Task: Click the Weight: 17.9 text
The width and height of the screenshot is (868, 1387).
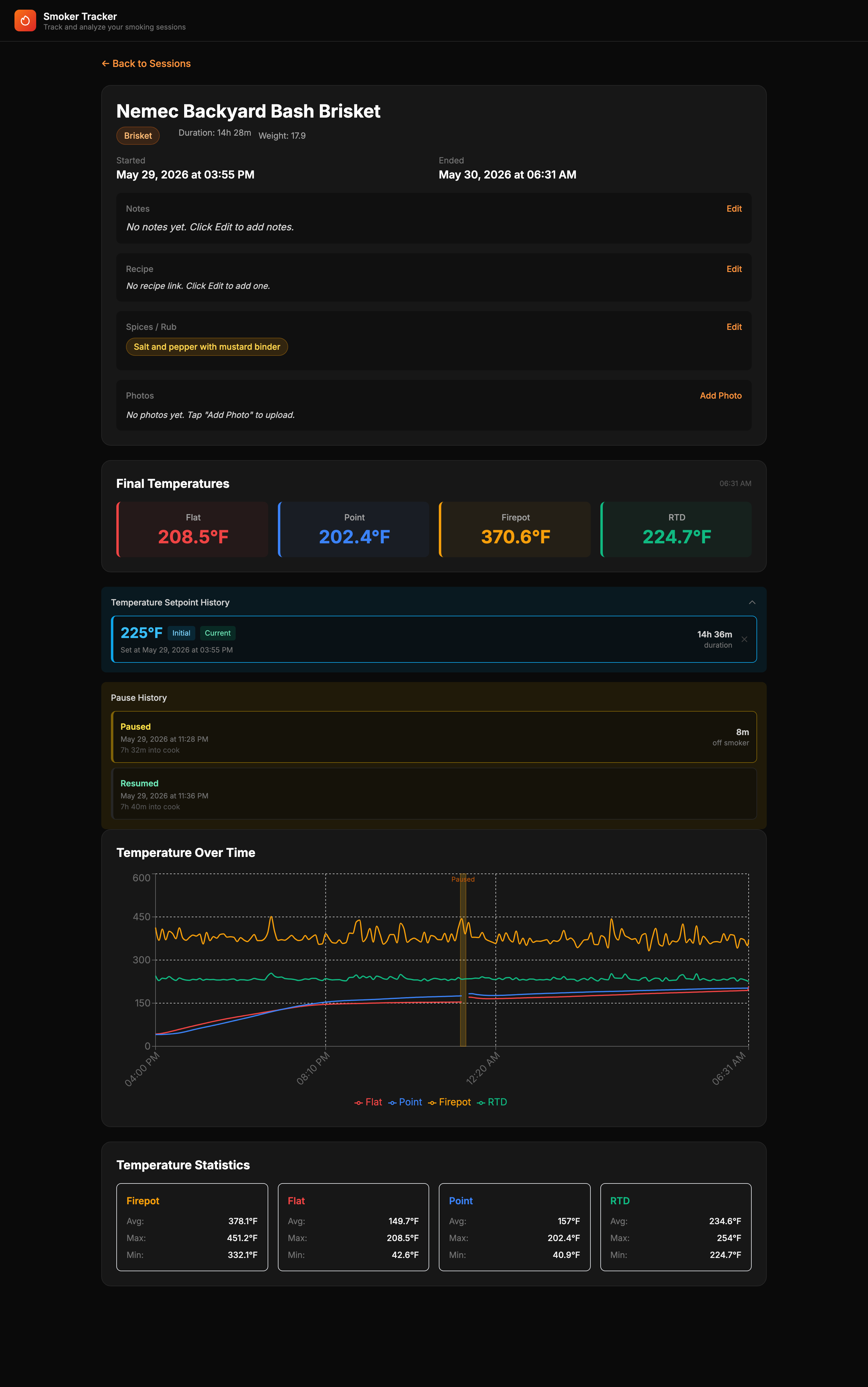Action: pos(282,136)
